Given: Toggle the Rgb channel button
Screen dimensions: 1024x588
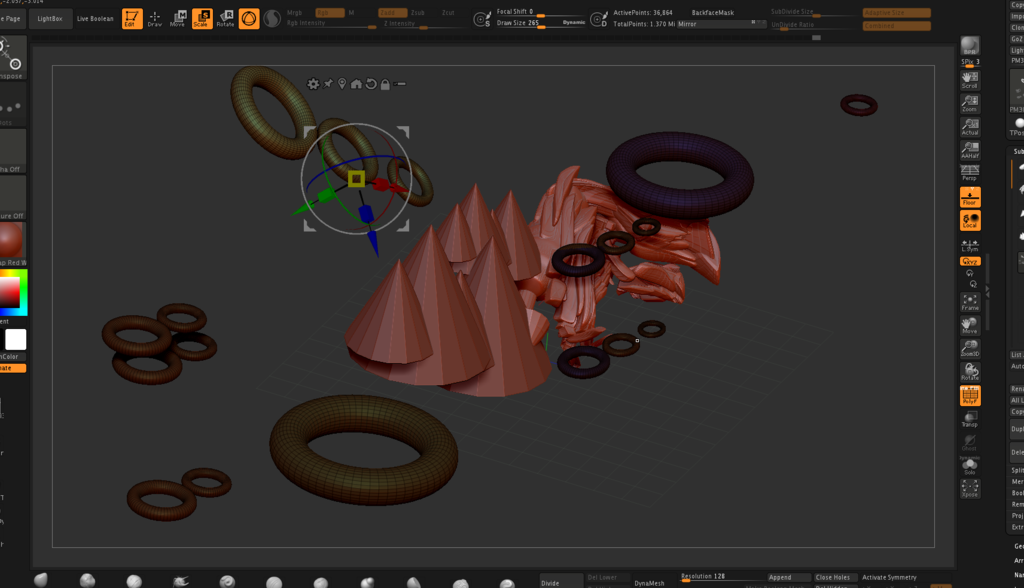Looking at the screenshot, I should (330, 12).
